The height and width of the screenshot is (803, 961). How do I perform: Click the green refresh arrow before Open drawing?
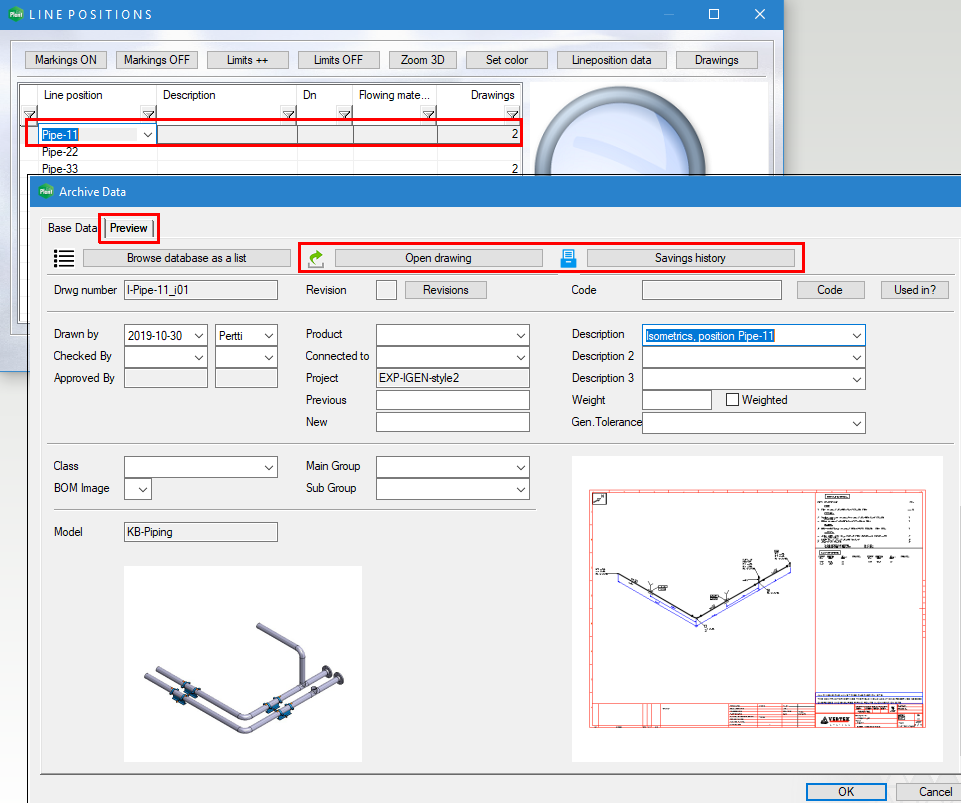(x=314, y=257)
